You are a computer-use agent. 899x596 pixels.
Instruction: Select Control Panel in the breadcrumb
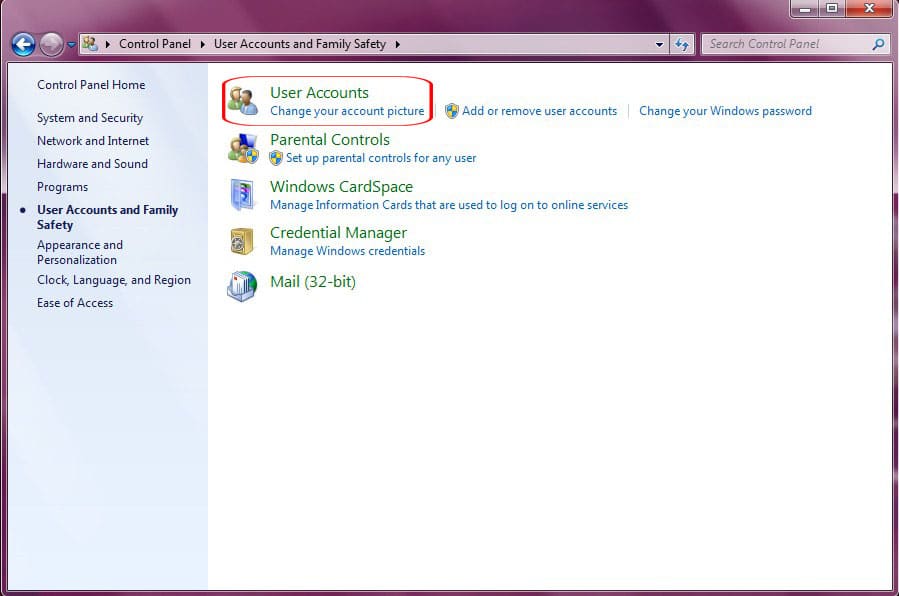point(155,44)
